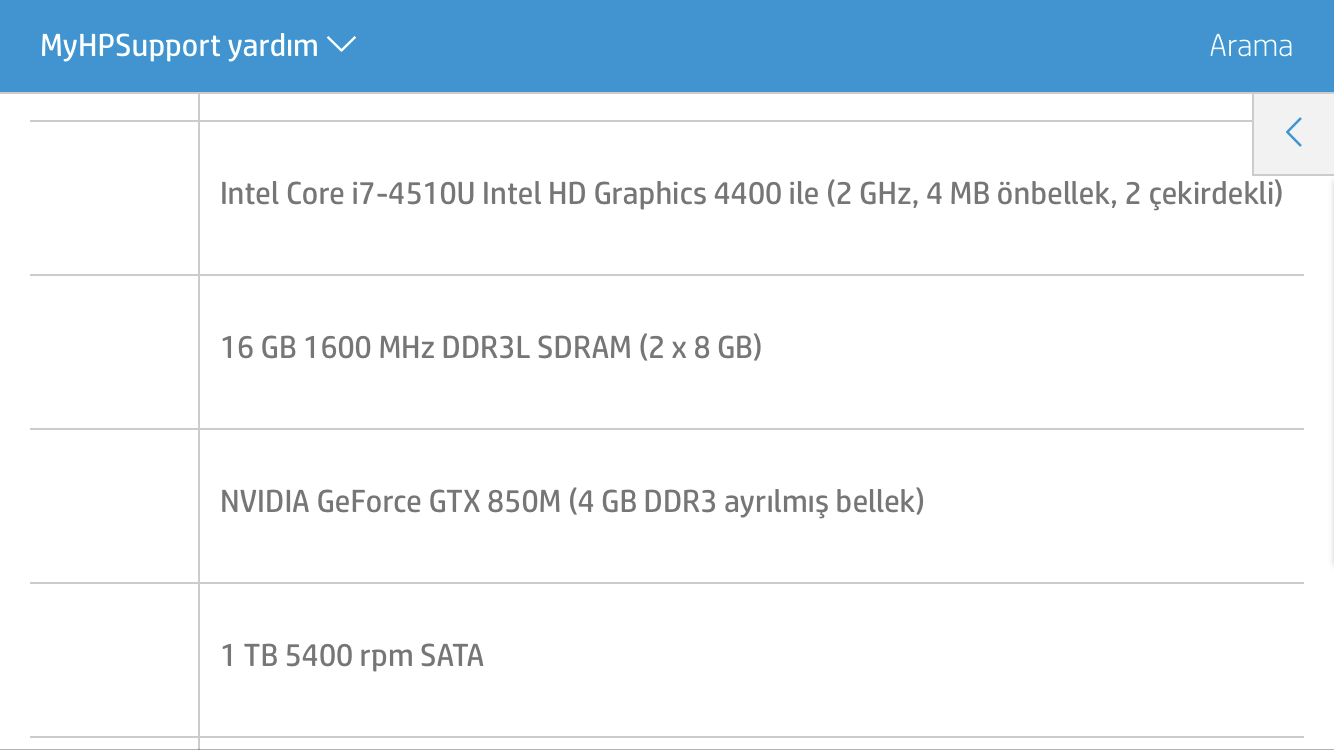Click empty label cell left of processor row
This screenshot has width=1334, height=750.
click(x=114, y=198)
